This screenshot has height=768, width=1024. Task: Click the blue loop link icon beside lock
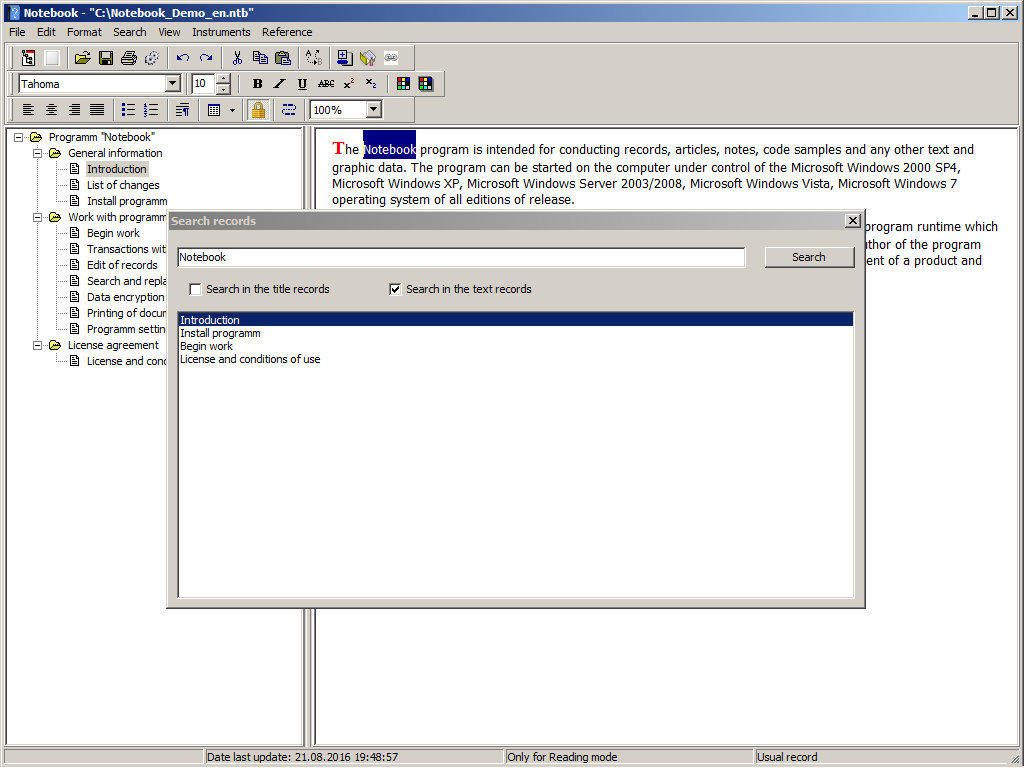point(289,110)
